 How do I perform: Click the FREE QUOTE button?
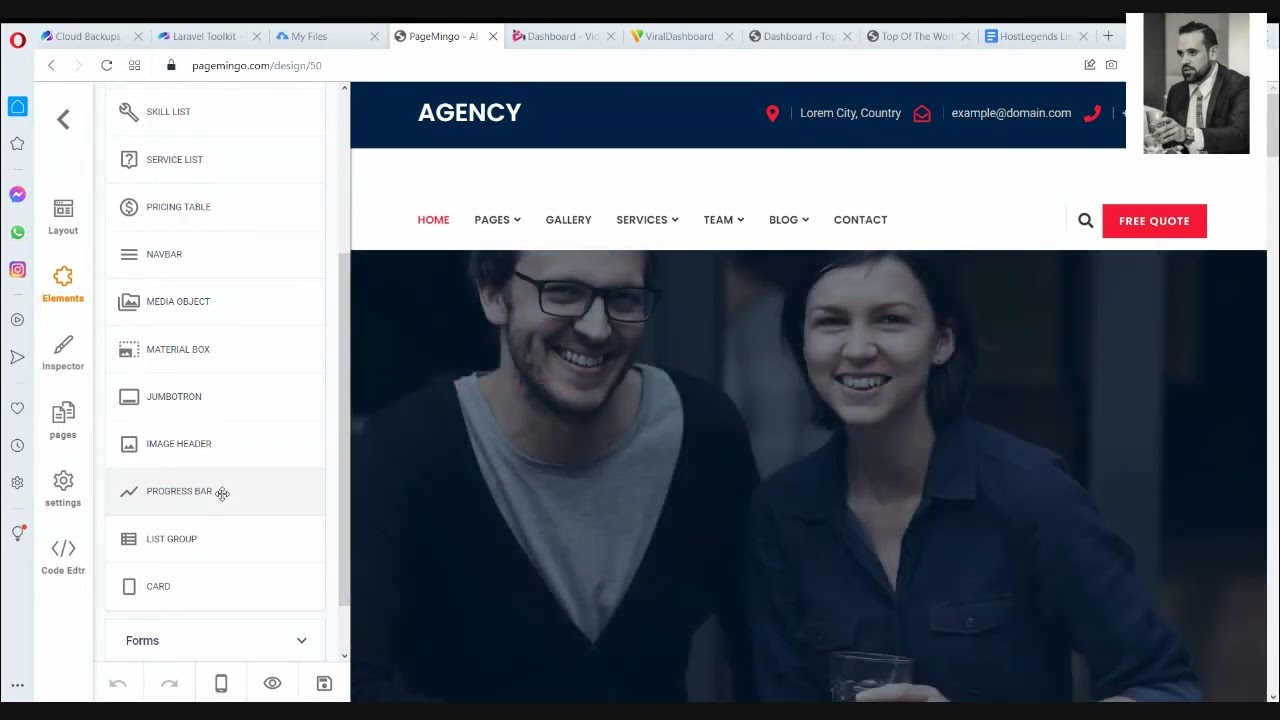click(1154, 221)
